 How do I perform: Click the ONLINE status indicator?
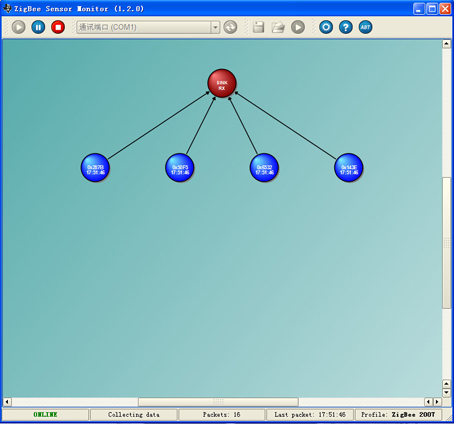pos(45,415)
